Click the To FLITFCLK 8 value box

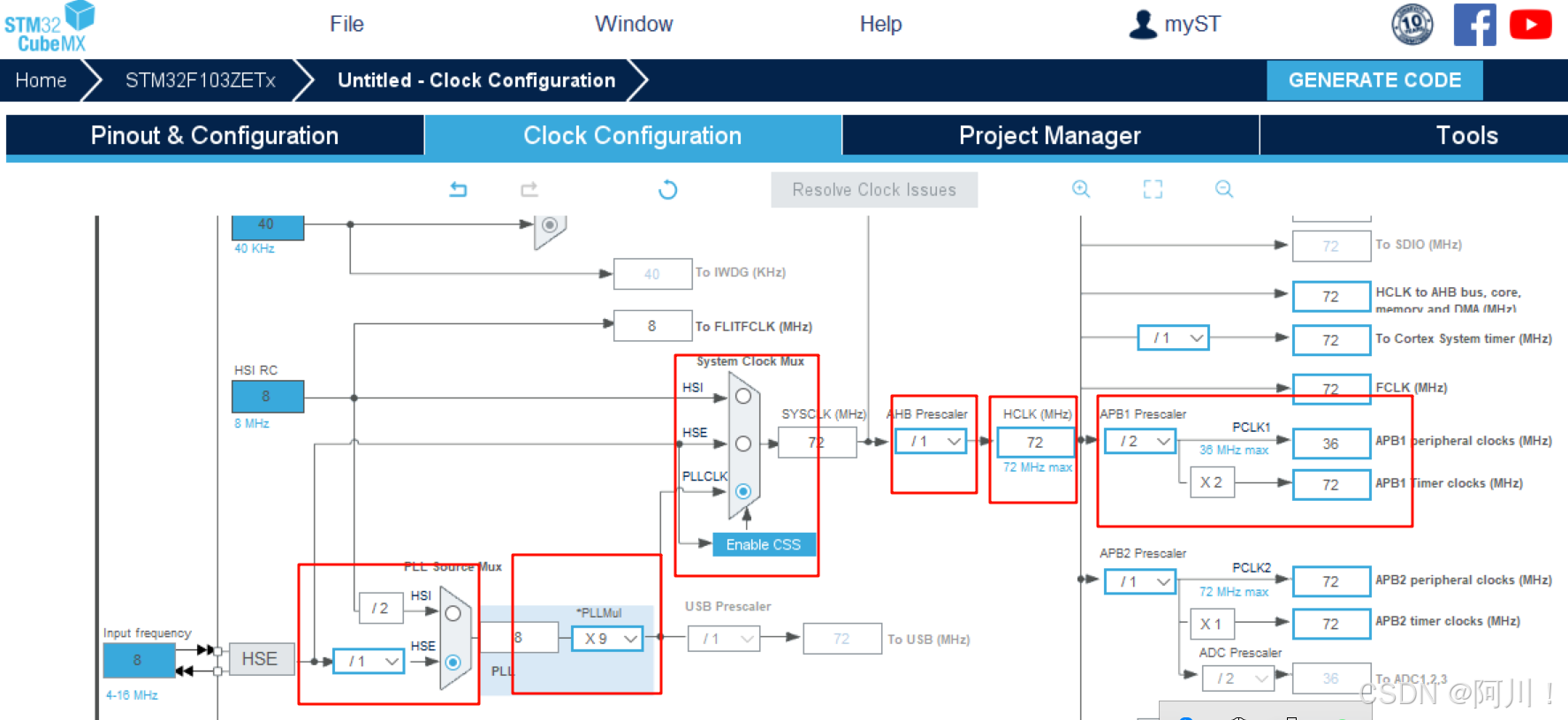click(652, 326)
